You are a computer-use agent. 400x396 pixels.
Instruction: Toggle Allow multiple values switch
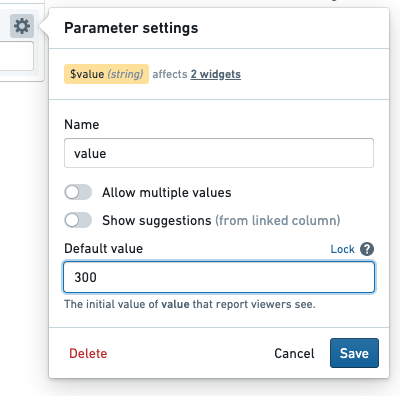point(78,192)
